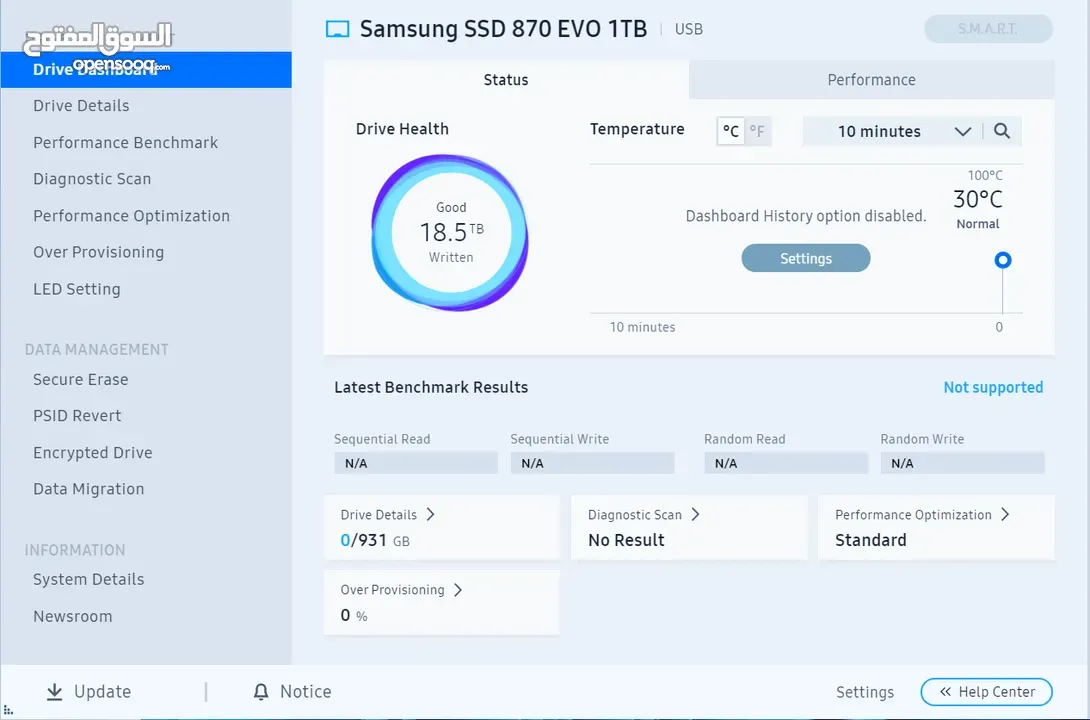The height and width of the screenshot is (720, 1090).
Task: Open System Details under Information
Action: 89,580
